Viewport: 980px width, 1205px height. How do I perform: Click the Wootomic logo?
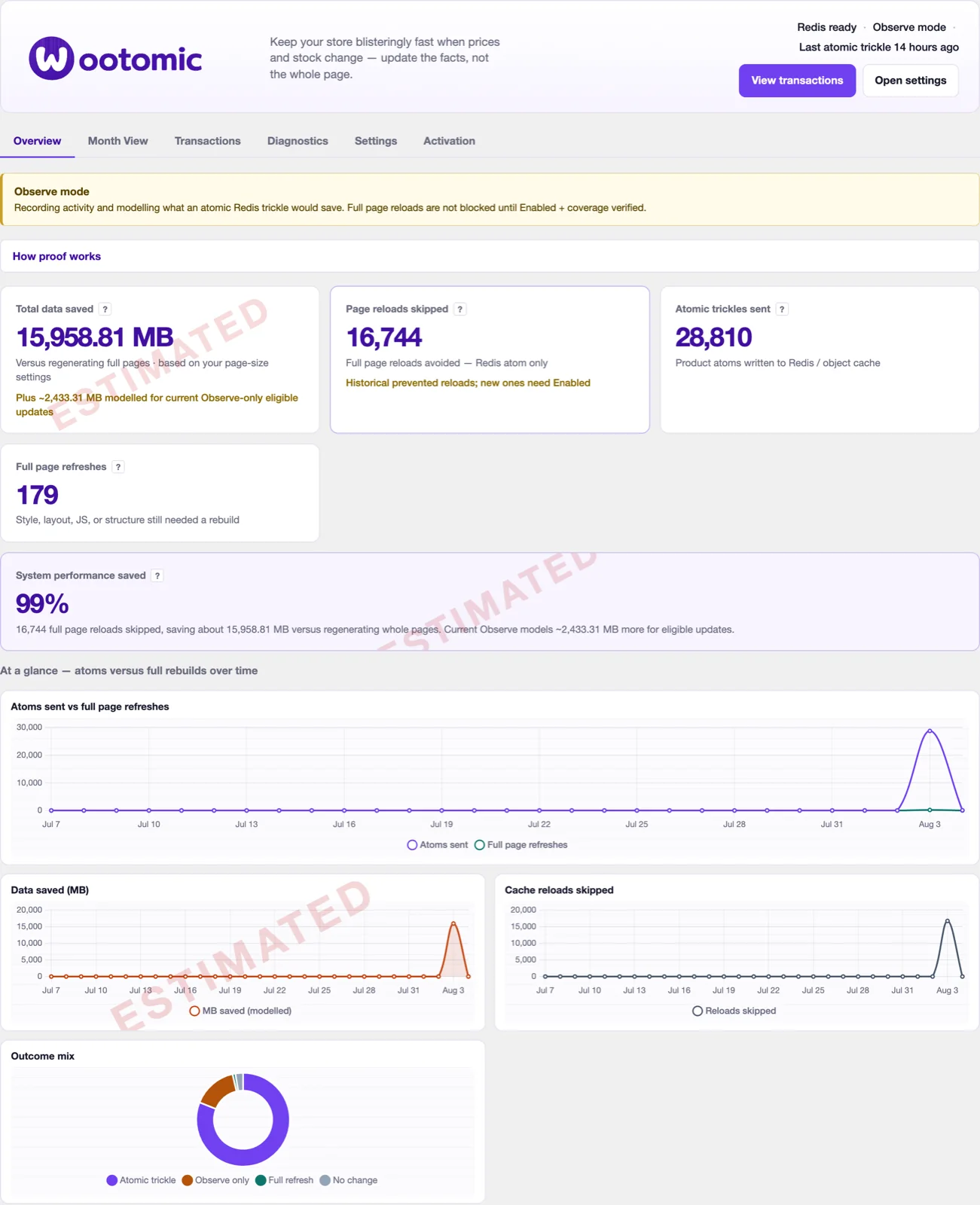pyautogui.click(x=115, y=59)
